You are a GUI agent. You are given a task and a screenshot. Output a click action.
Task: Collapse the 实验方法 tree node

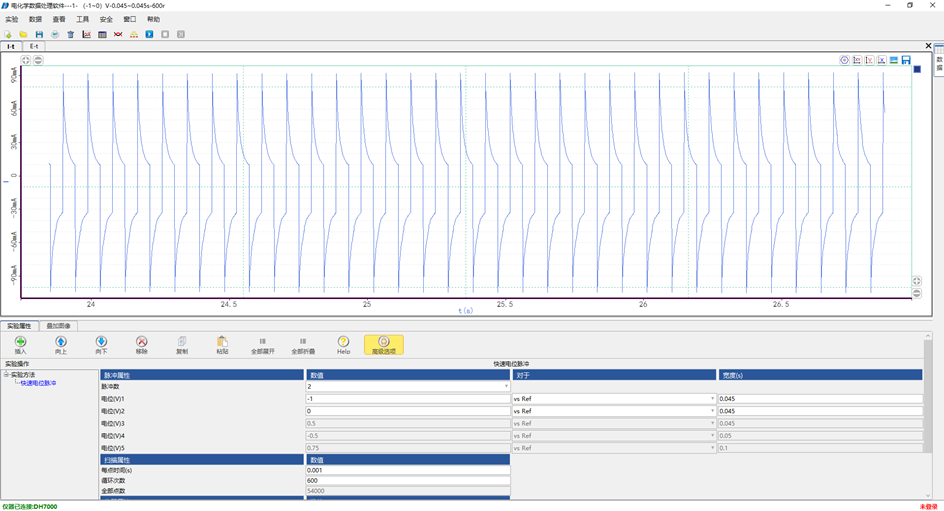(7, 374)
